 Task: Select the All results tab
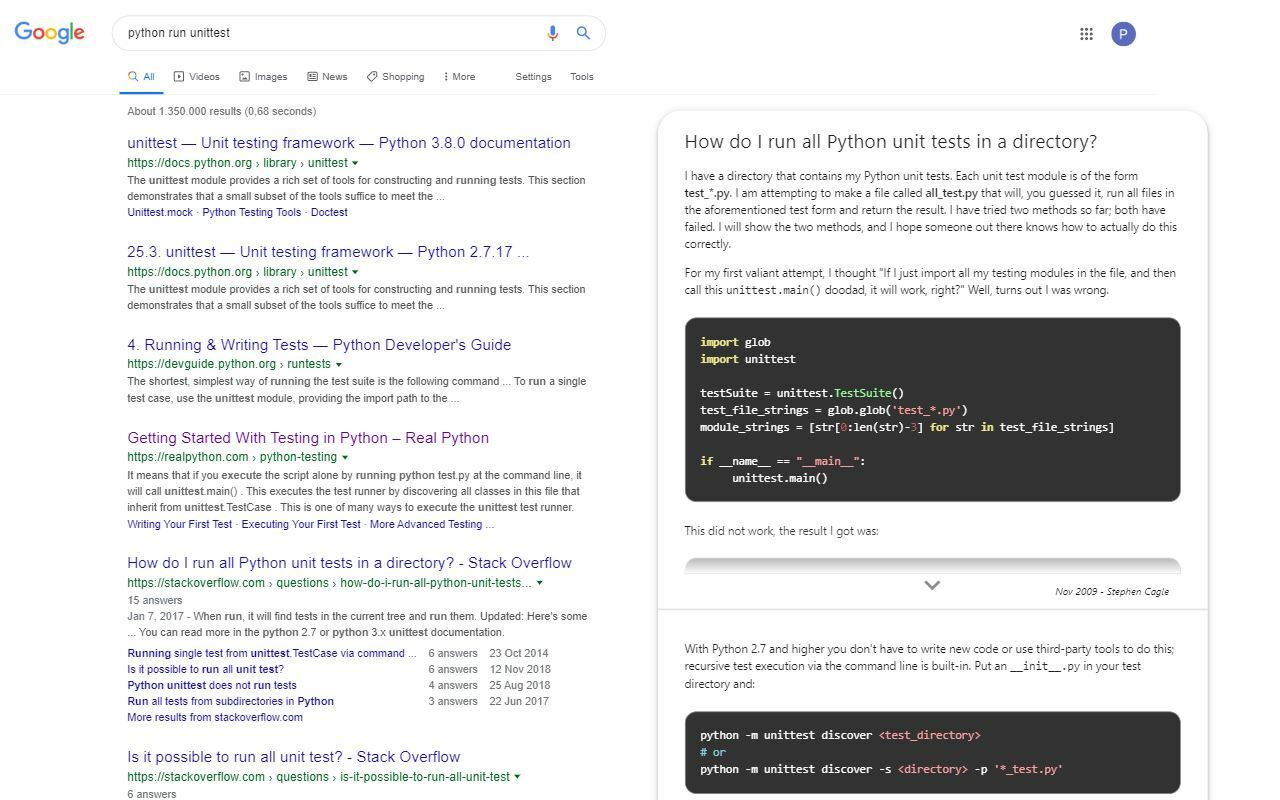141,77
